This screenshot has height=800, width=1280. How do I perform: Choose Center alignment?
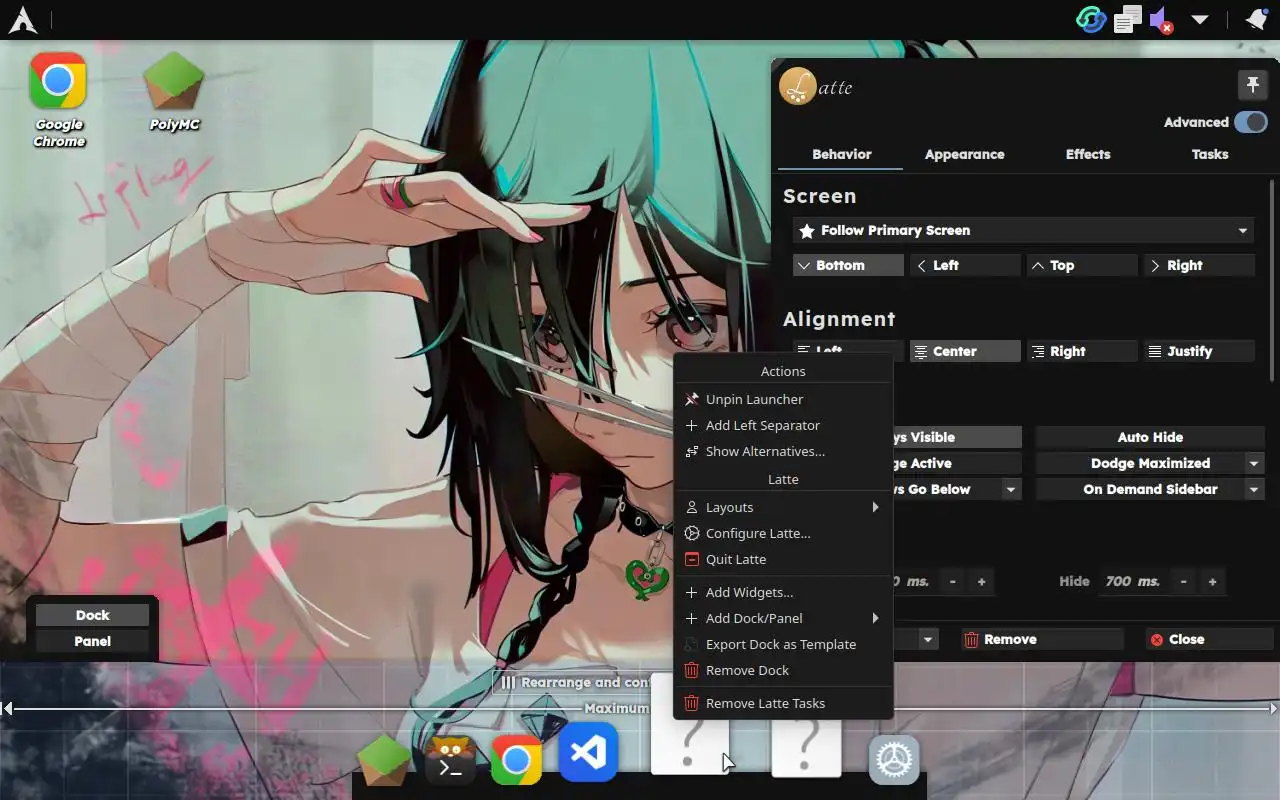click(965, 351)
